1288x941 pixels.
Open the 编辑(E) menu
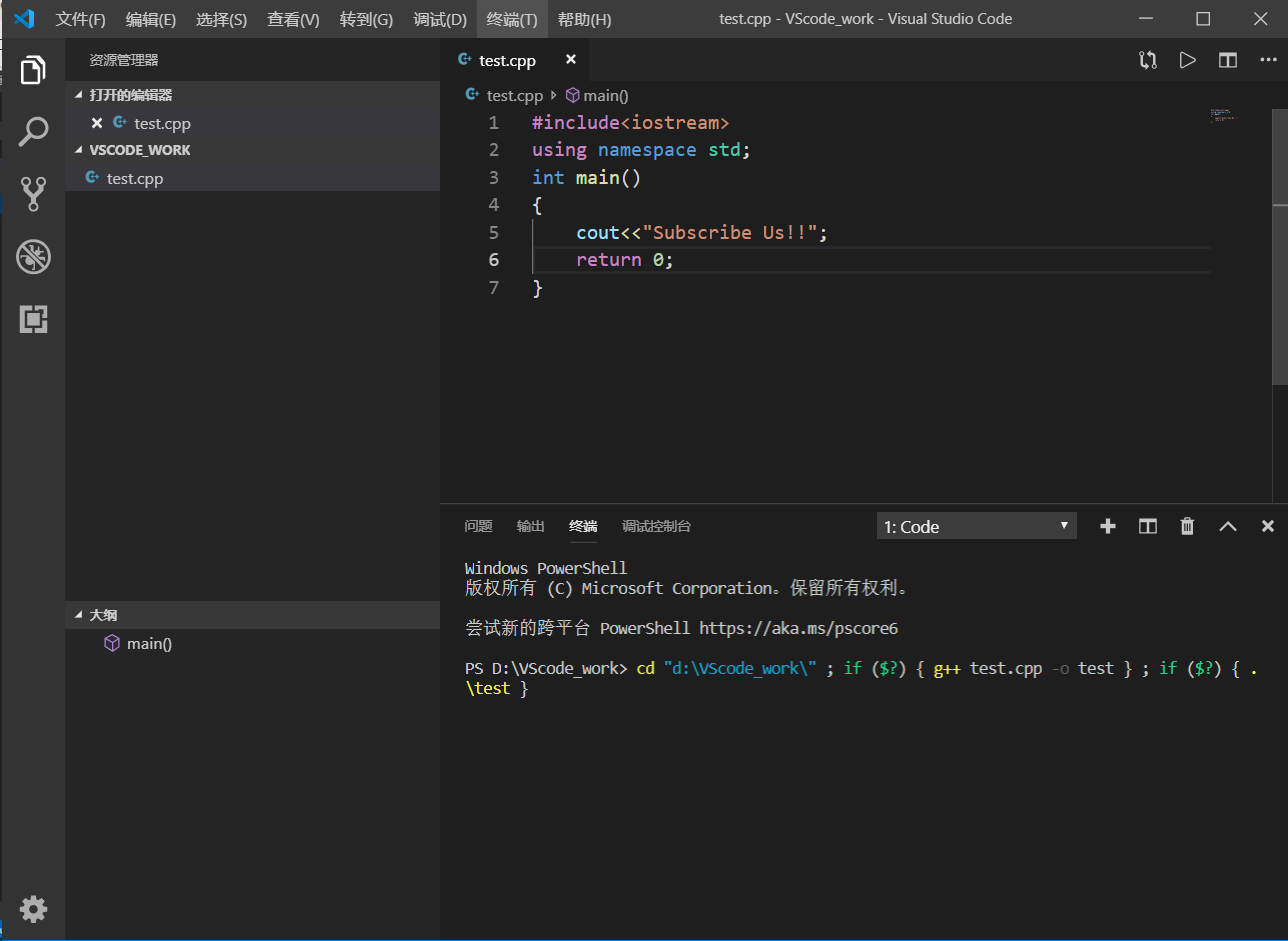point(151,19)
